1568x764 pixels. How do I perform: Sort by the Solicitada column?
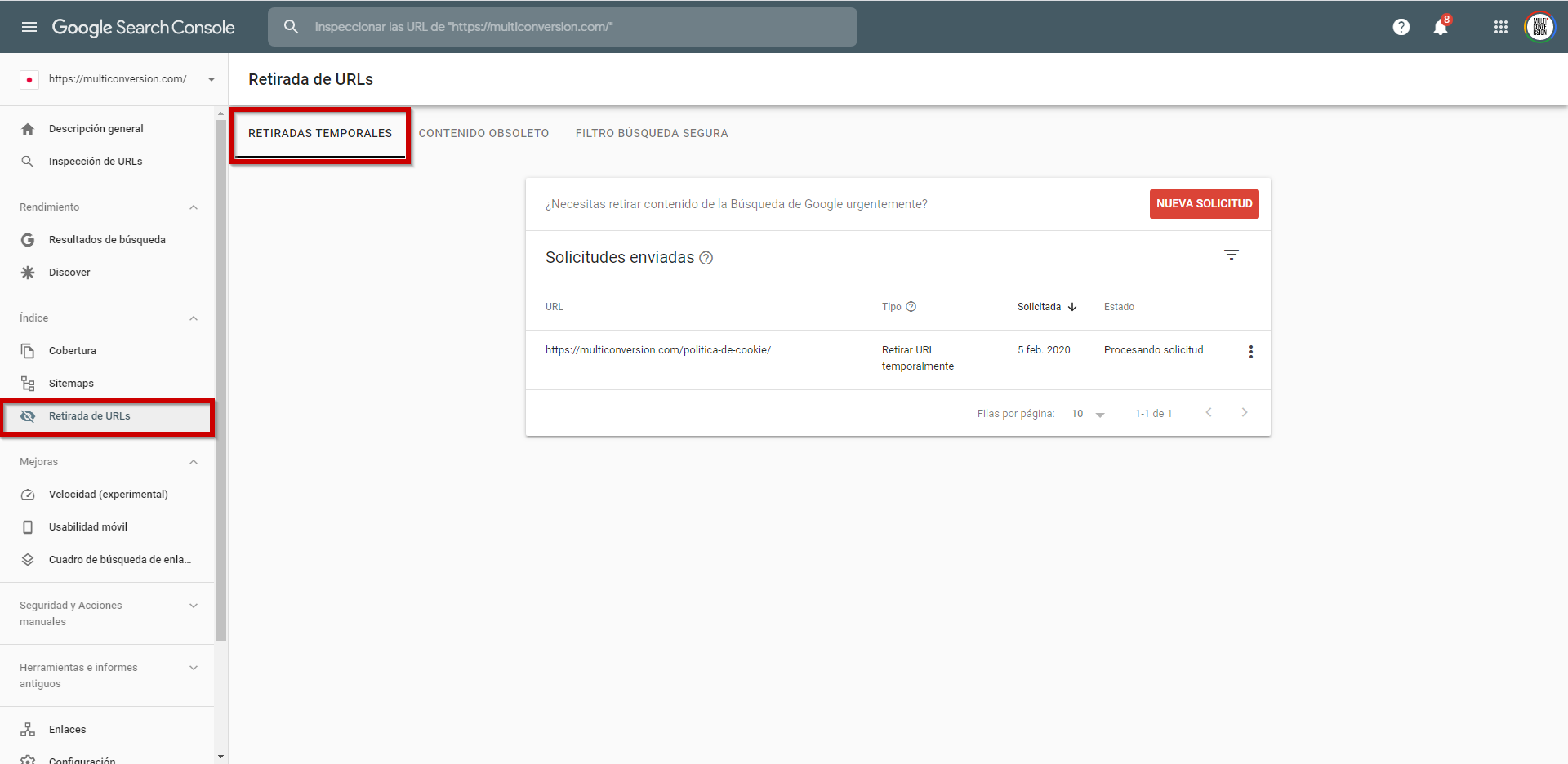pyautogui.click(x=1047, y=307)
